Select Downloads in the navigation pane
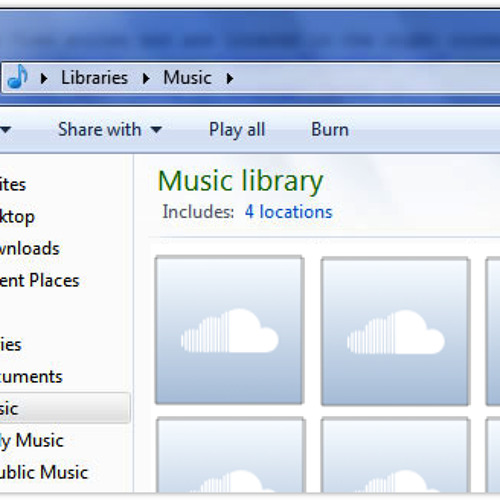The width and height of the screenshot is (500, 500). point(29,249)
